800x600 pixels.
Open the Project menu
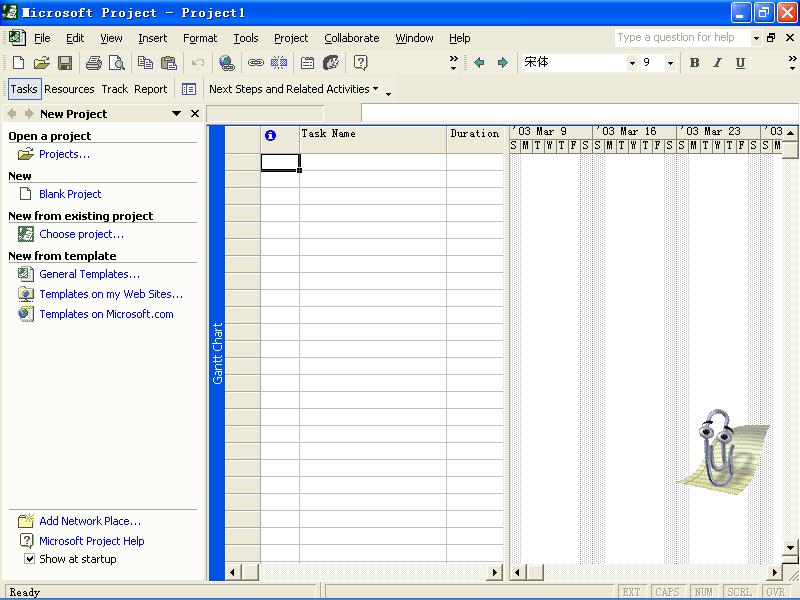click(291, 38)
